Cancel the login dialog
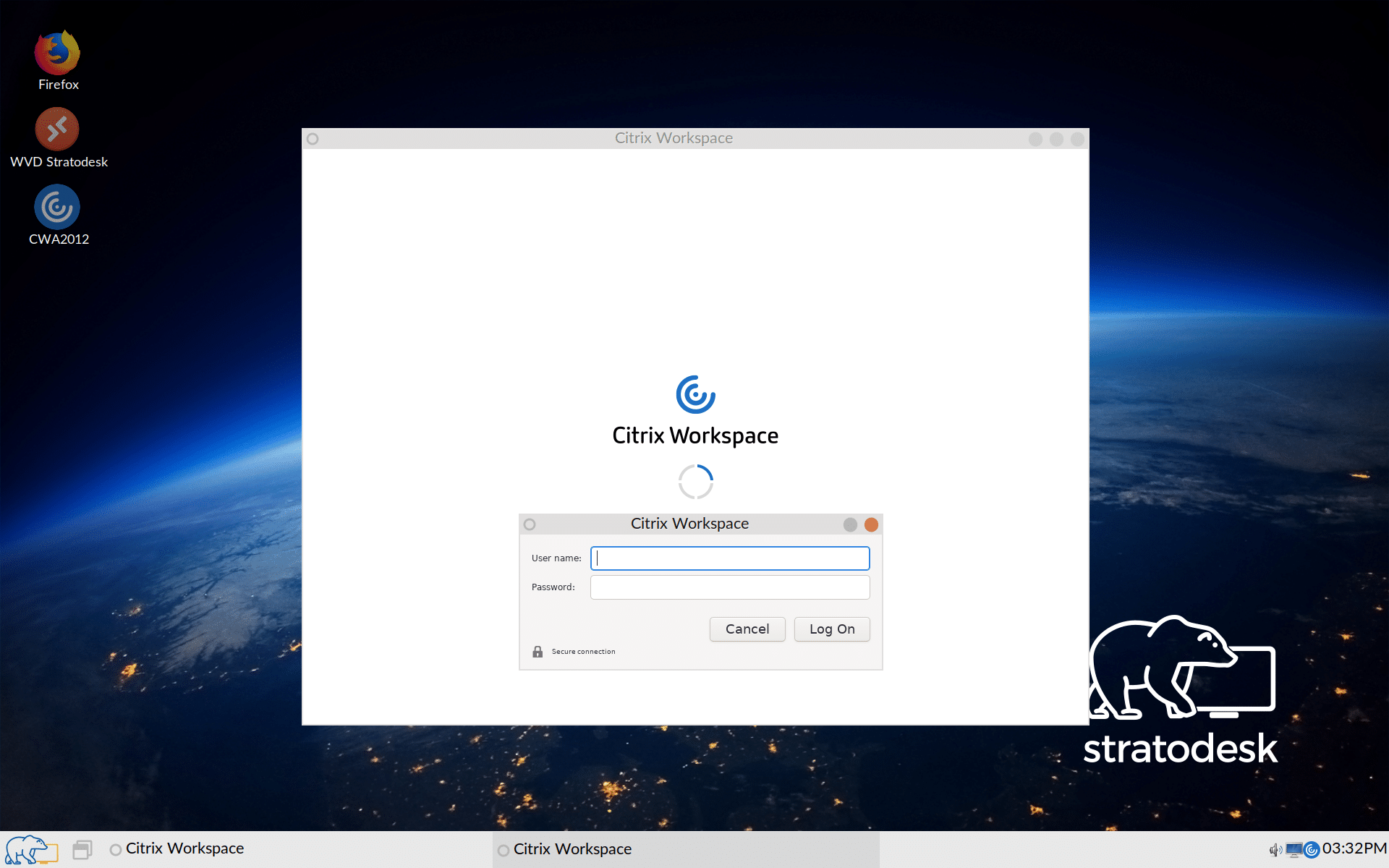 coord(747,629)
